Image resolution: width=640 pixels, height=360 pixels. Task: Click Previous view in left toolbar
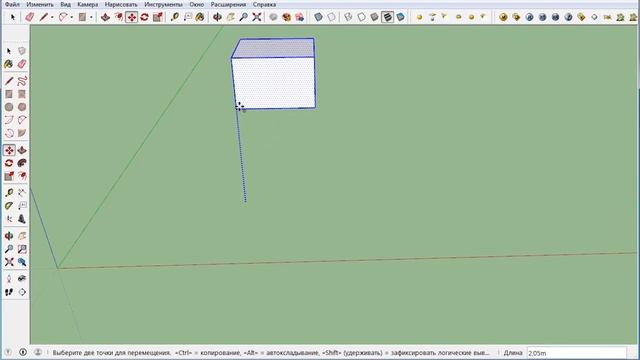pos(22,262)
